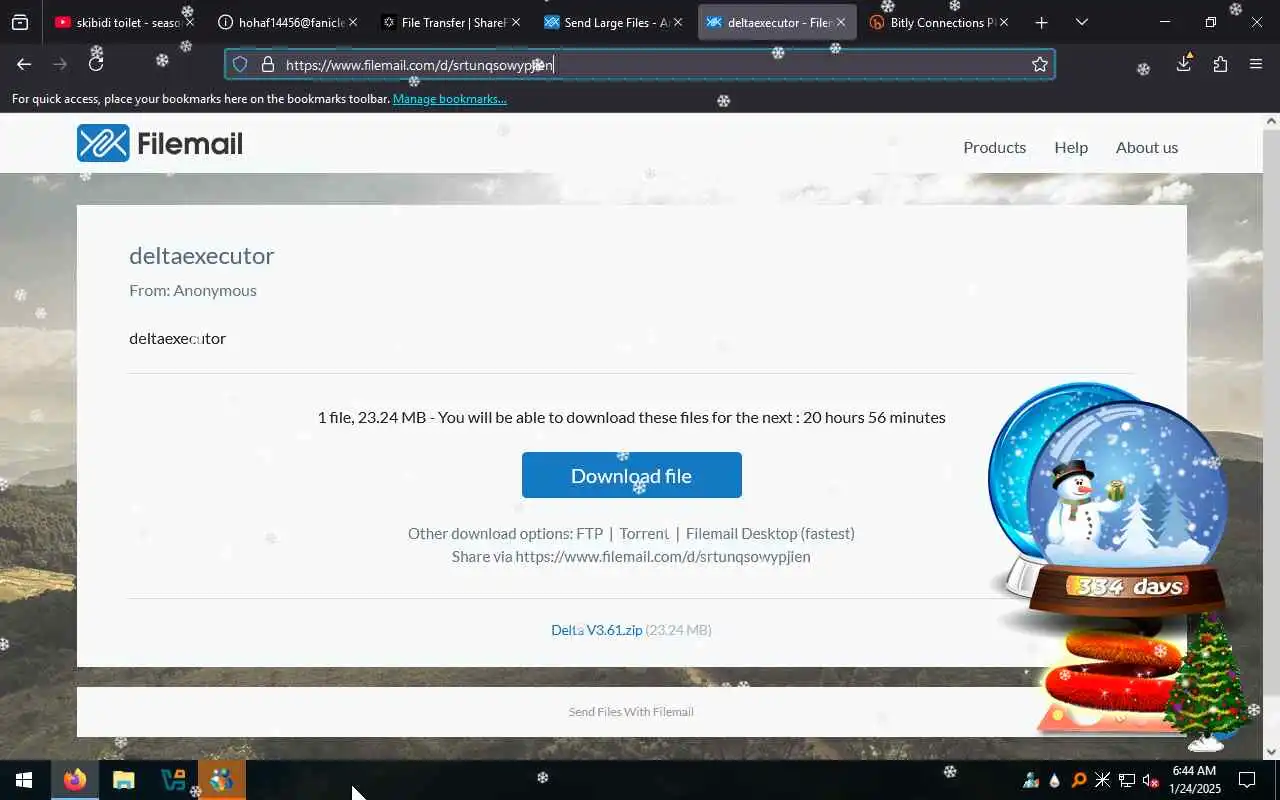Screen dimensions: 1280x800
Task: Close the deltaexecutor tab
Action: (841, 22)
